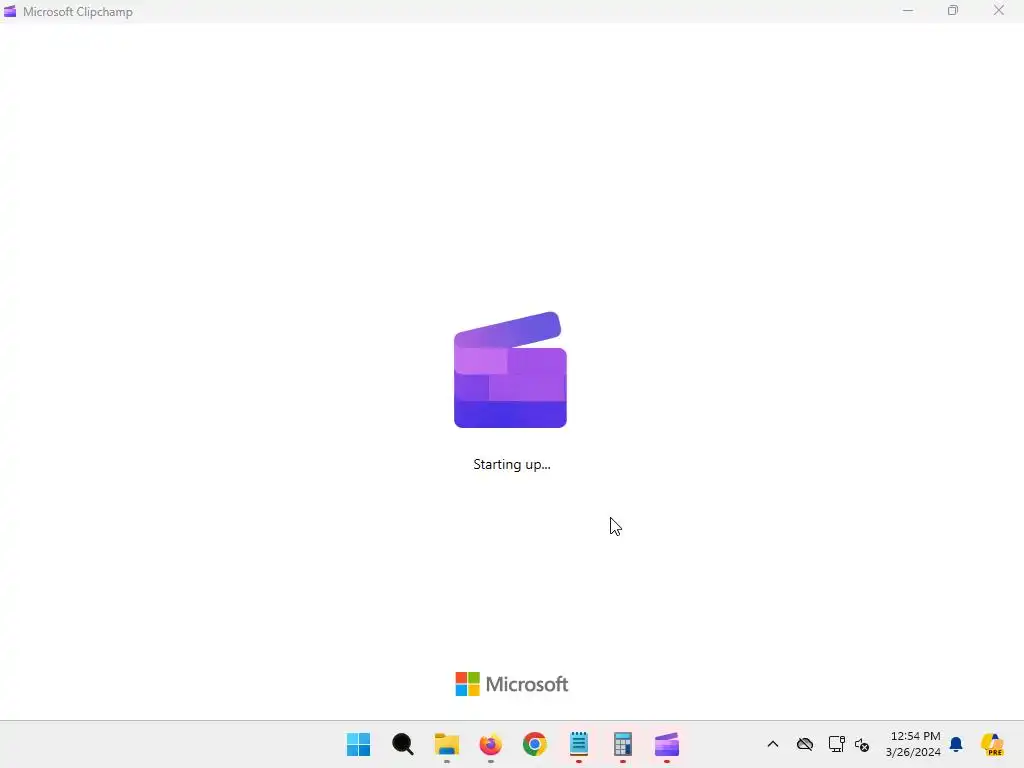Screen dimensions: 1024x768
Task: Launch Firefox from the taskbar
Action: pyautogui.click(x=490, y=744)
